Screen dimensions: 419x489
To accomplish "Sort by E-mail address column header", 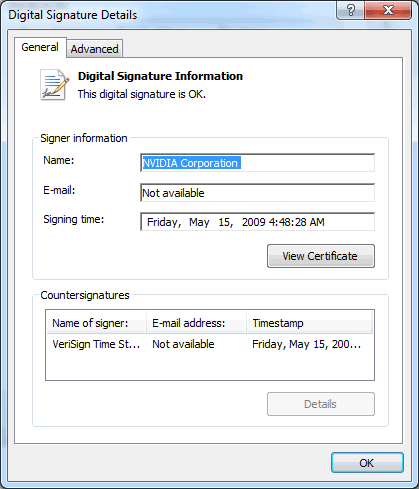I will pos(196,323).
